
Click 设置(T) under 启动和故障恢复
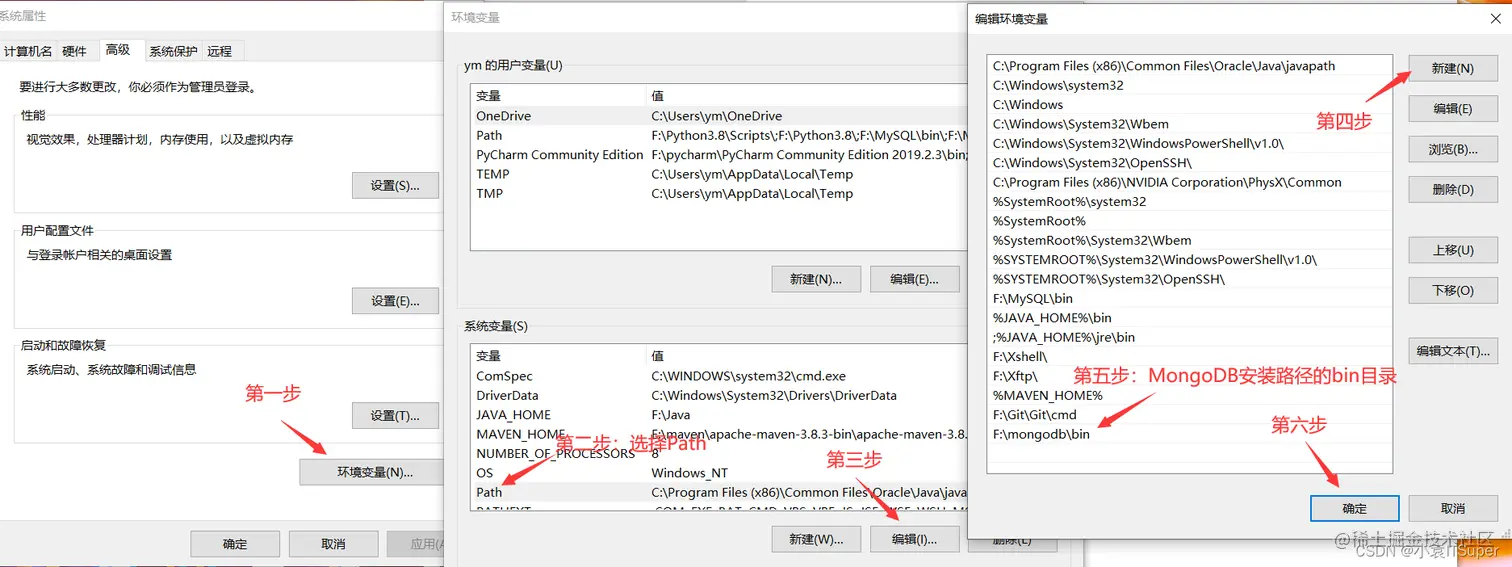pos(395,416)
